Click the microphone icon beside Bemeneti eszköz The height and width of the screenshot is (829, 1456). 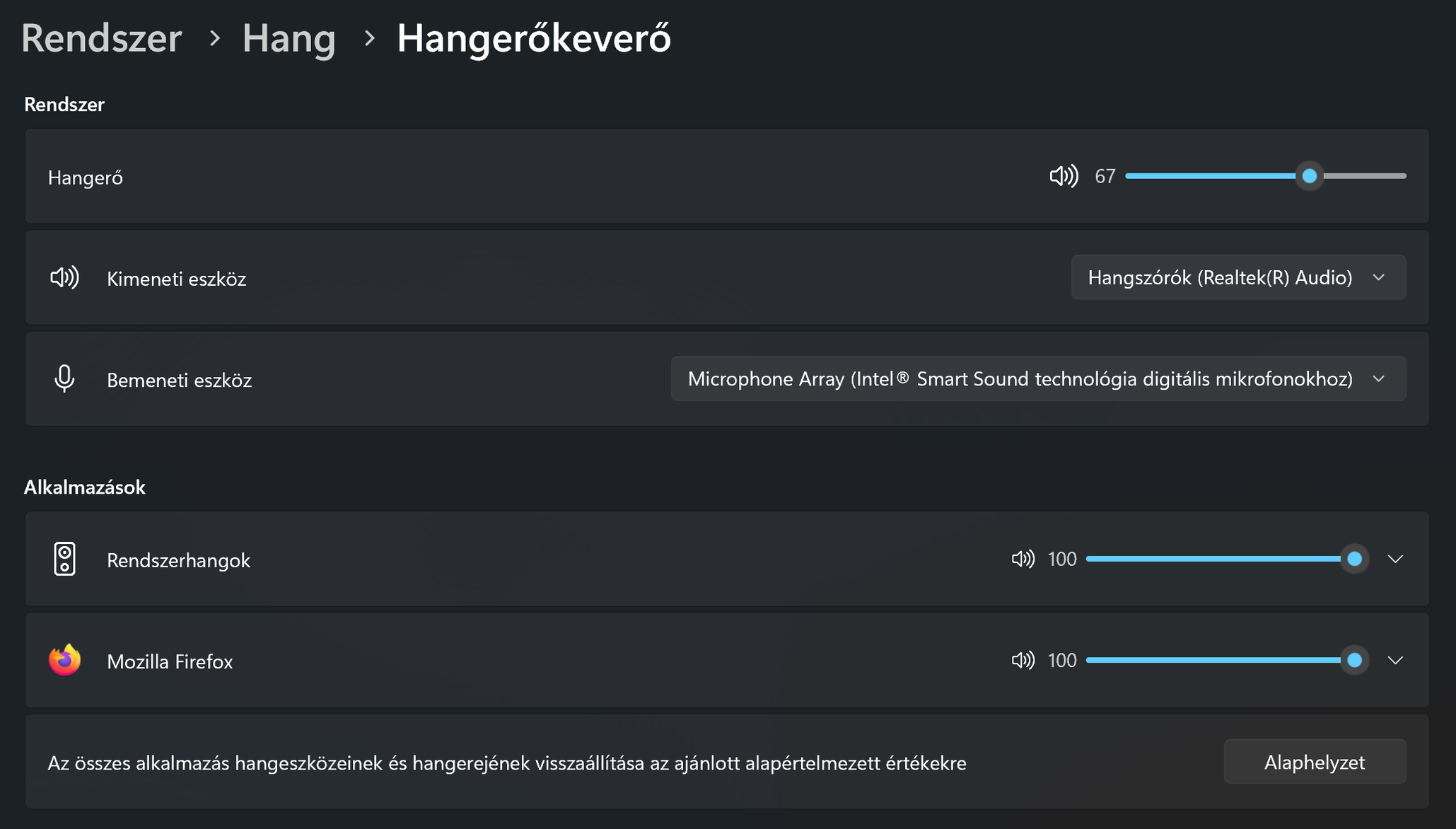pos(64,379)
